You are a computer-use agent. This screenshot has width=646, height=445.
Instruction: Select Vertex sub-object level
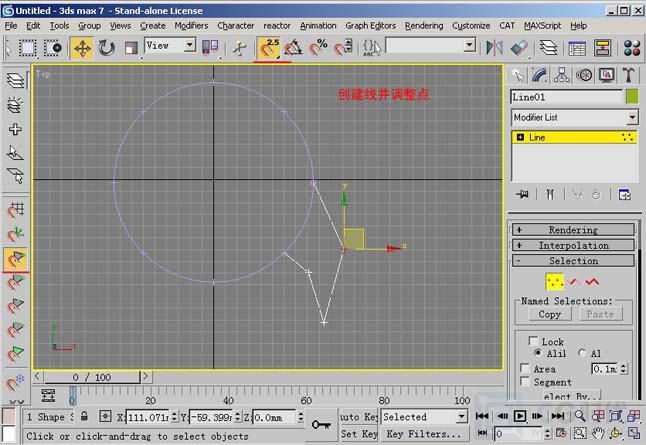555,282
